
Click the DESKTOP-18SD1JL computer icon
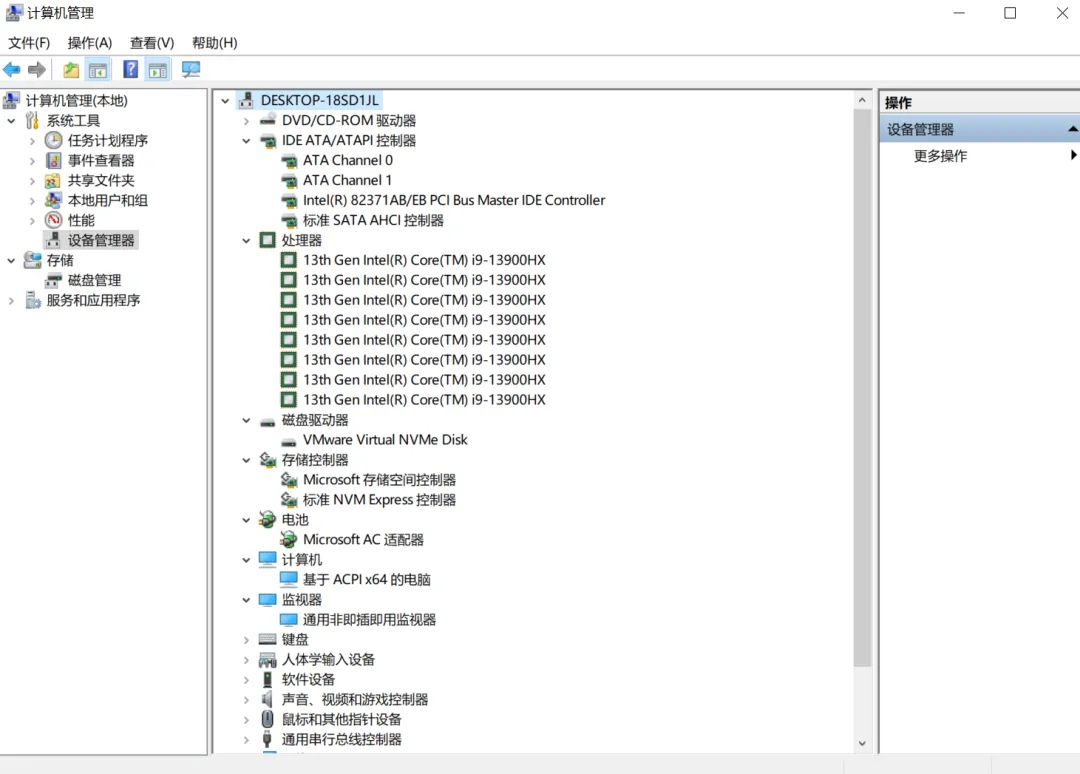coord(246,101)
